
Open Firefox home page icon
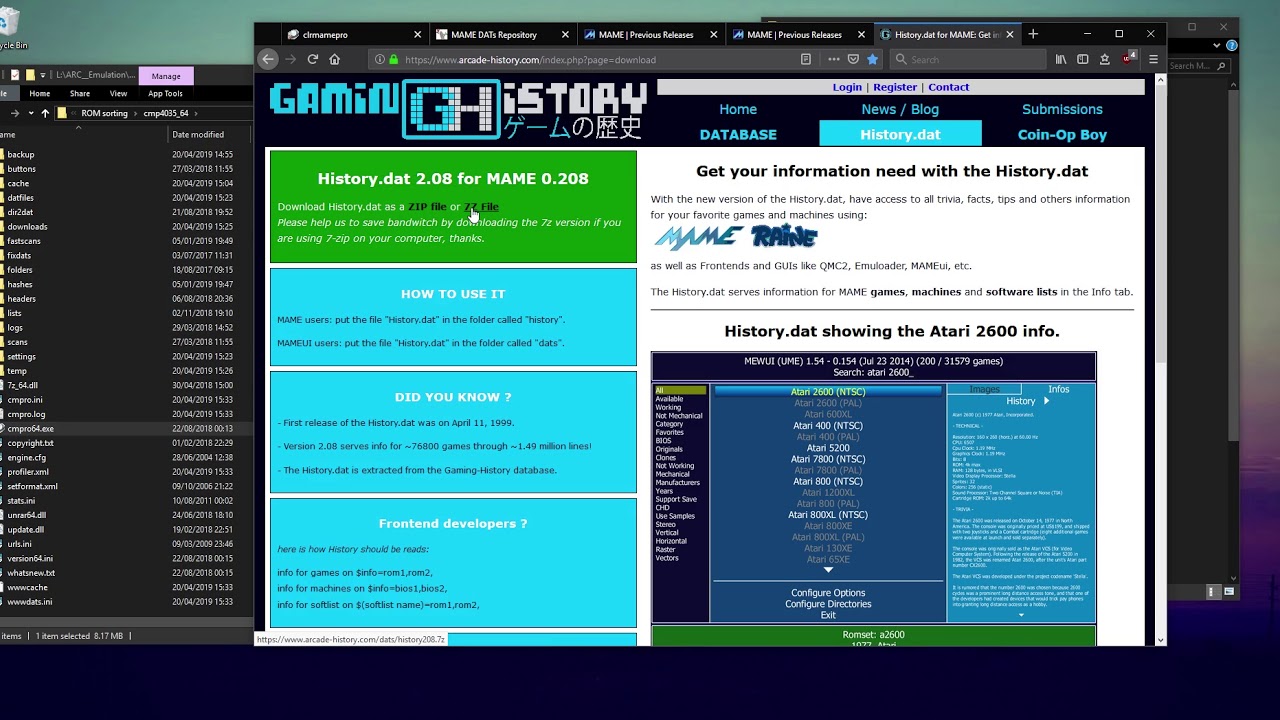(x=335, y=59)
